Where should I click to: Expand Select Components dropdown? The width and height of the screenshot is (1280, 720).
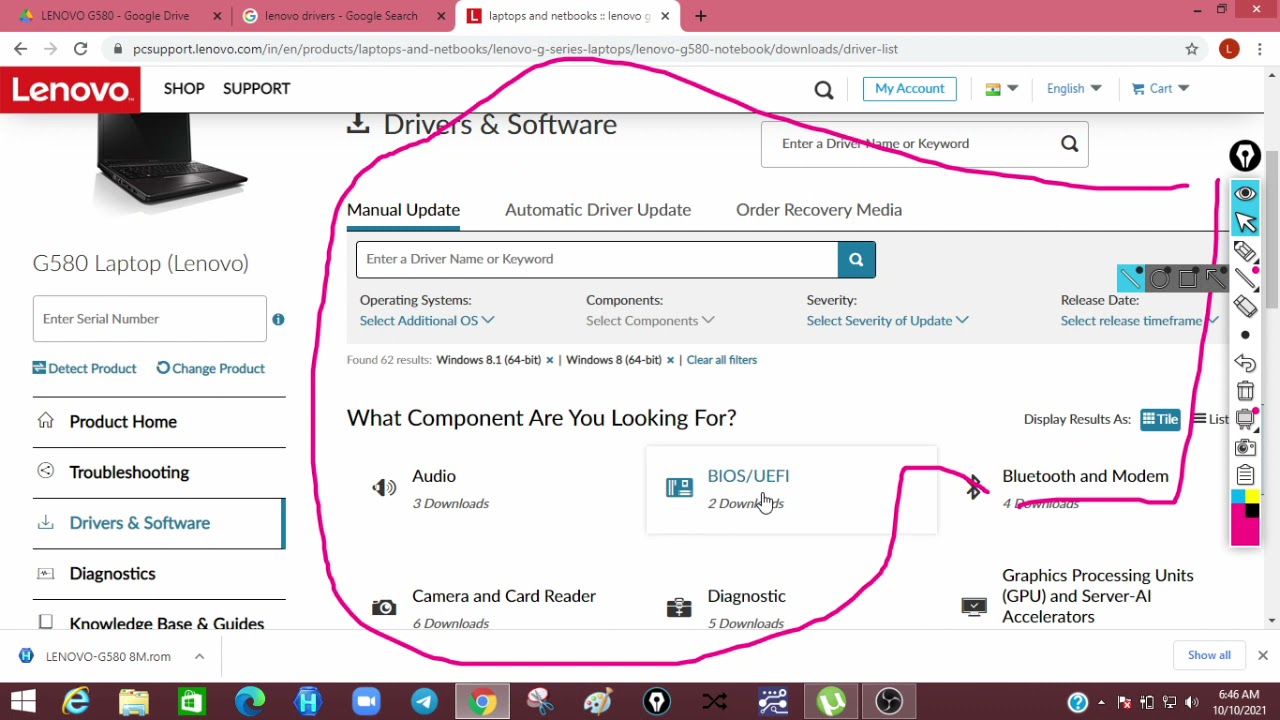click(650, 321)
